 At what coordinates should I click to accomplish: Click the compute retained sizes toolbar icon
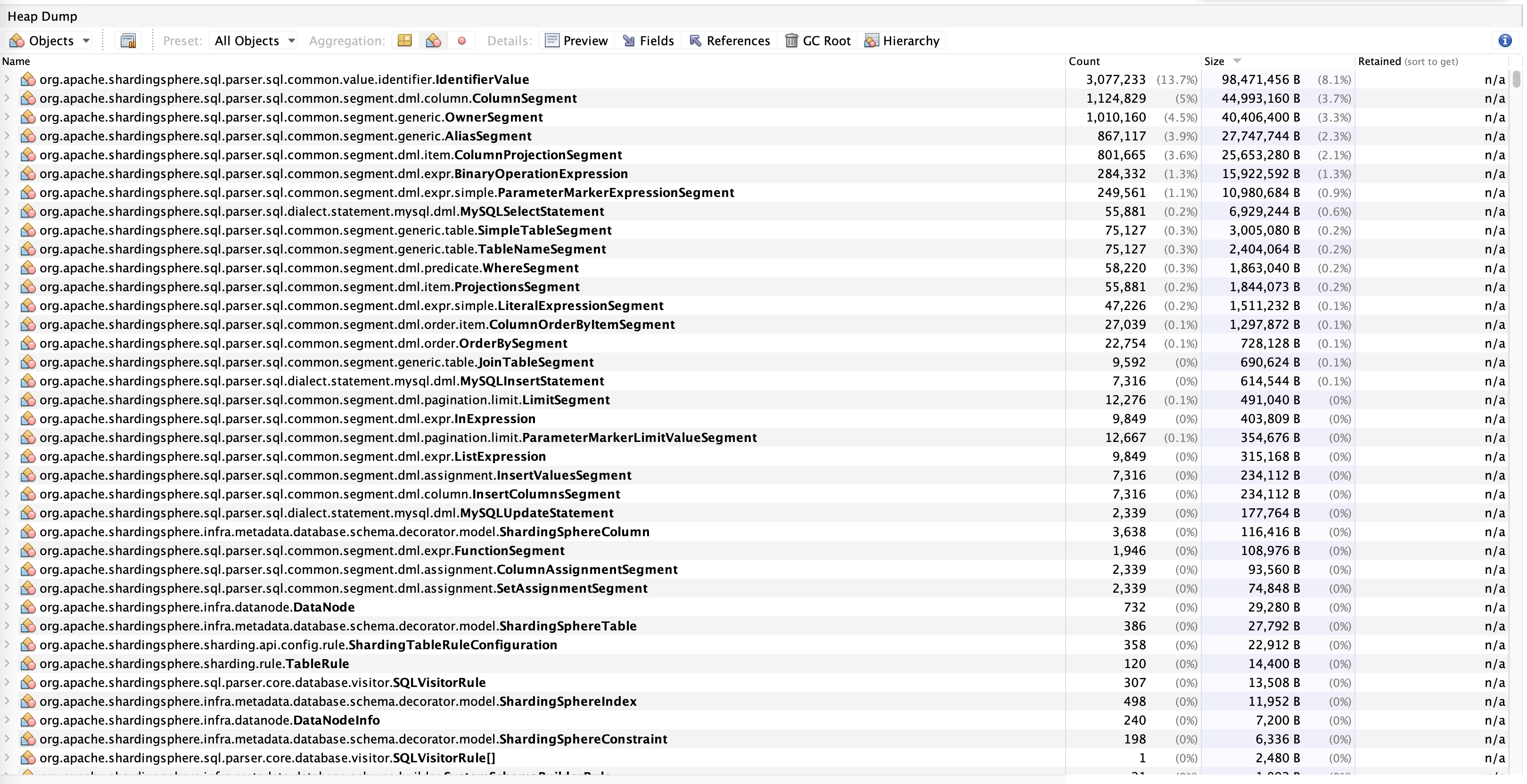coord(128,41)
